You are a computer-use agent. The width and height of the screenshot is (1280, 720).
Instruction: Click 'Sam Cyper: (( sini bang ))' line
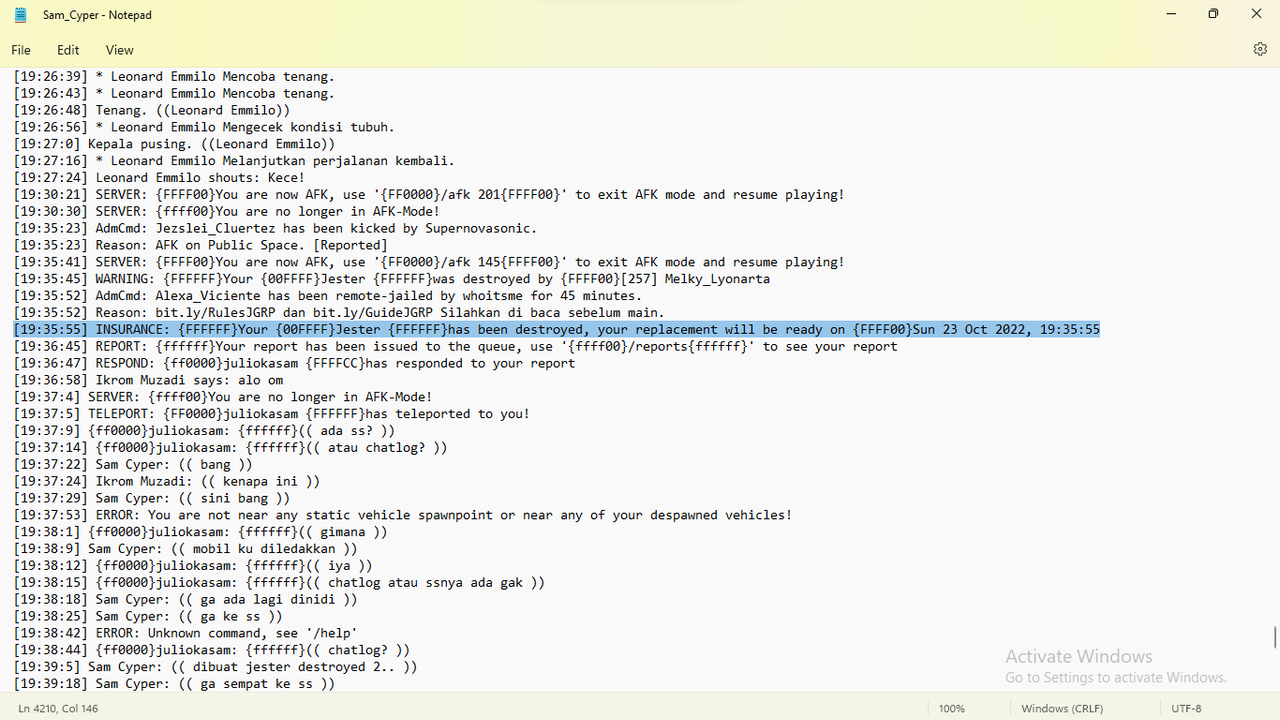152,498
